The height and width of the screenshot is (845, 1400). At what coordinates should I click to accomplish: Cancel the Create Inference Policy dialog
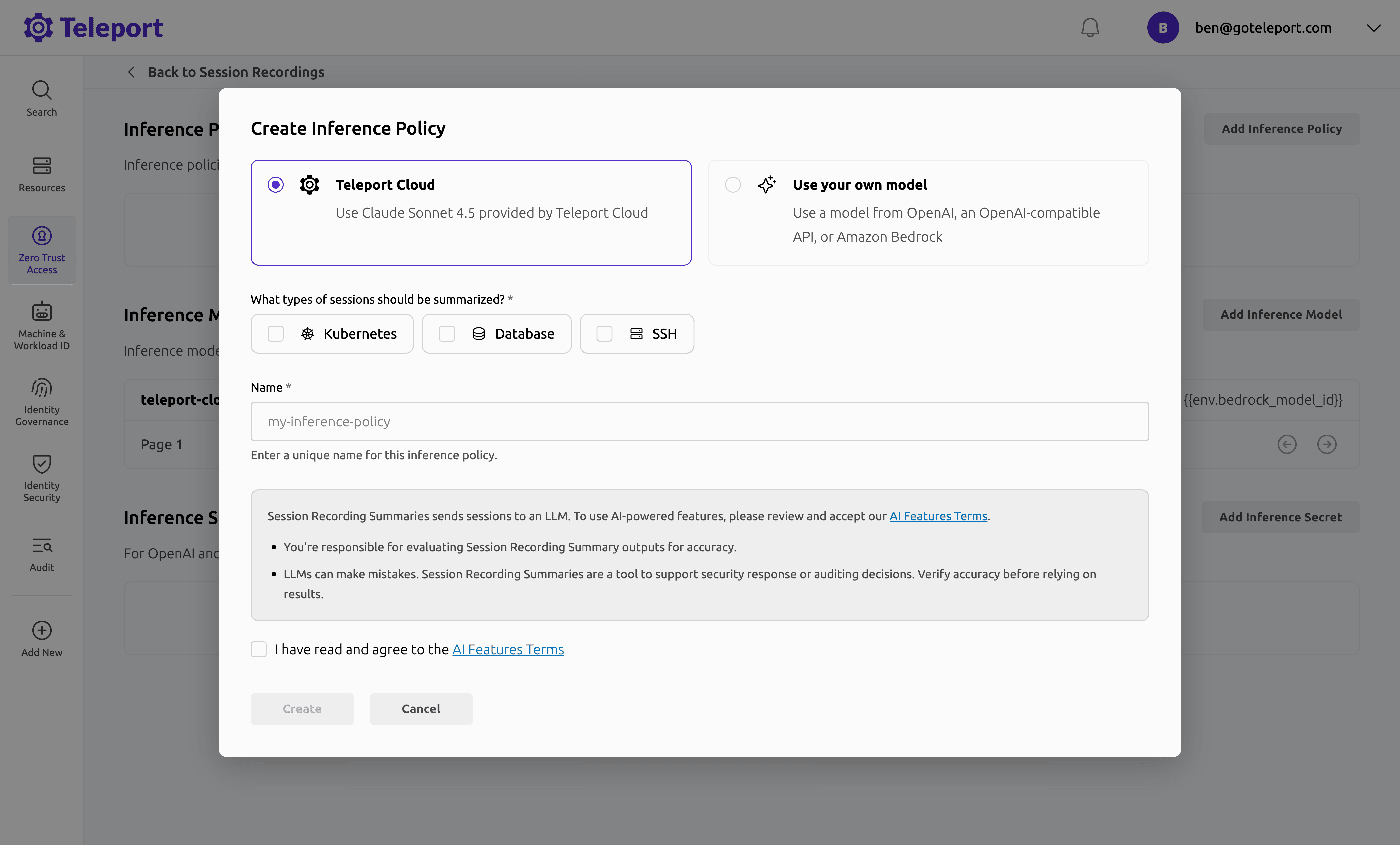click(x=420, y=708)
